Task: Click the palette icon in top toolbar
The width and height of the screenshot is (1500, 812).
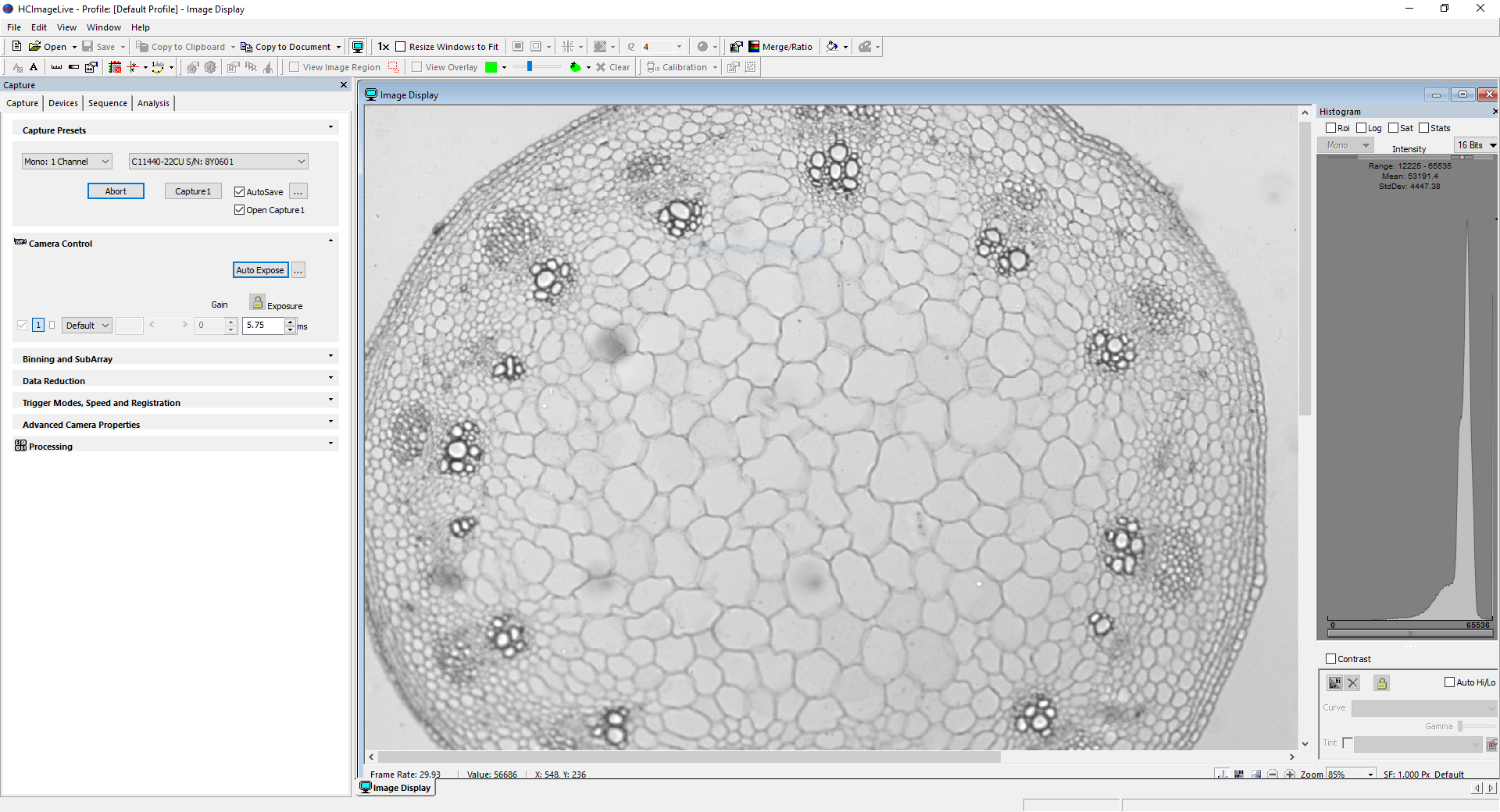Action: point(865,47)
